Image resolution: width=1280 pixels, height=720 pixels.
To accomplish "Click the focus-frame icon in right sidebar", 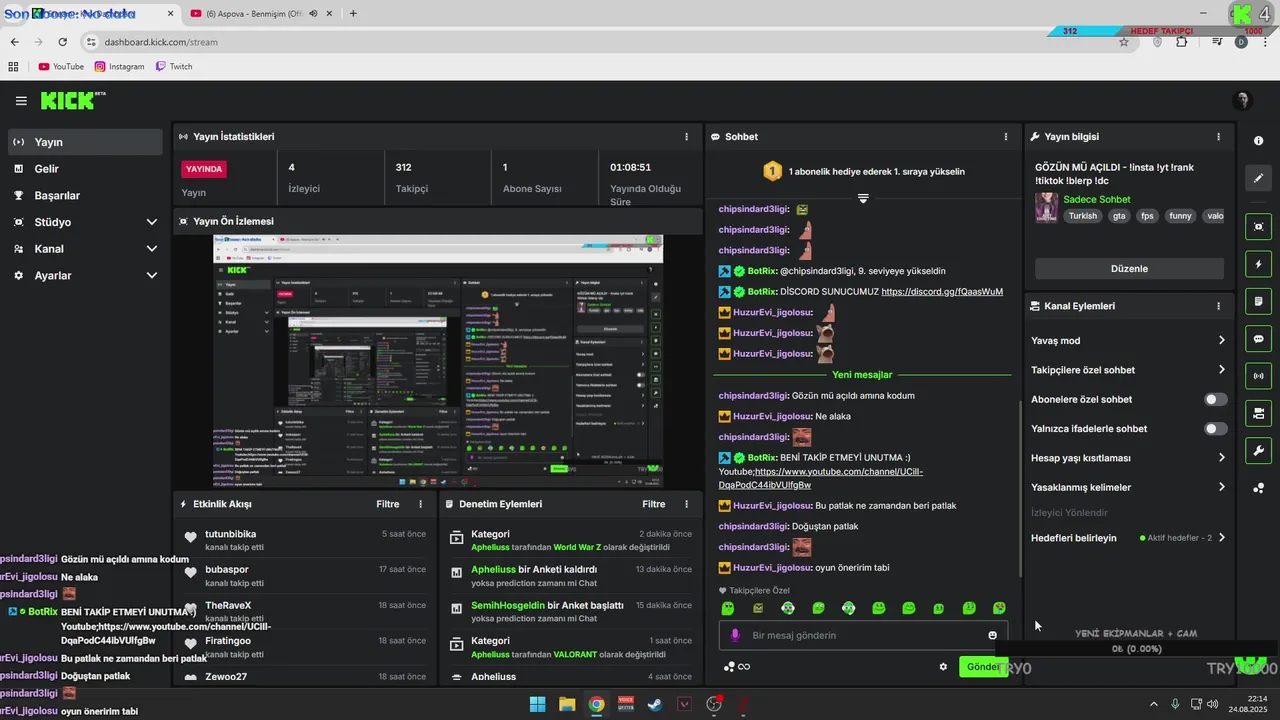I will (x=1258, y=227).
